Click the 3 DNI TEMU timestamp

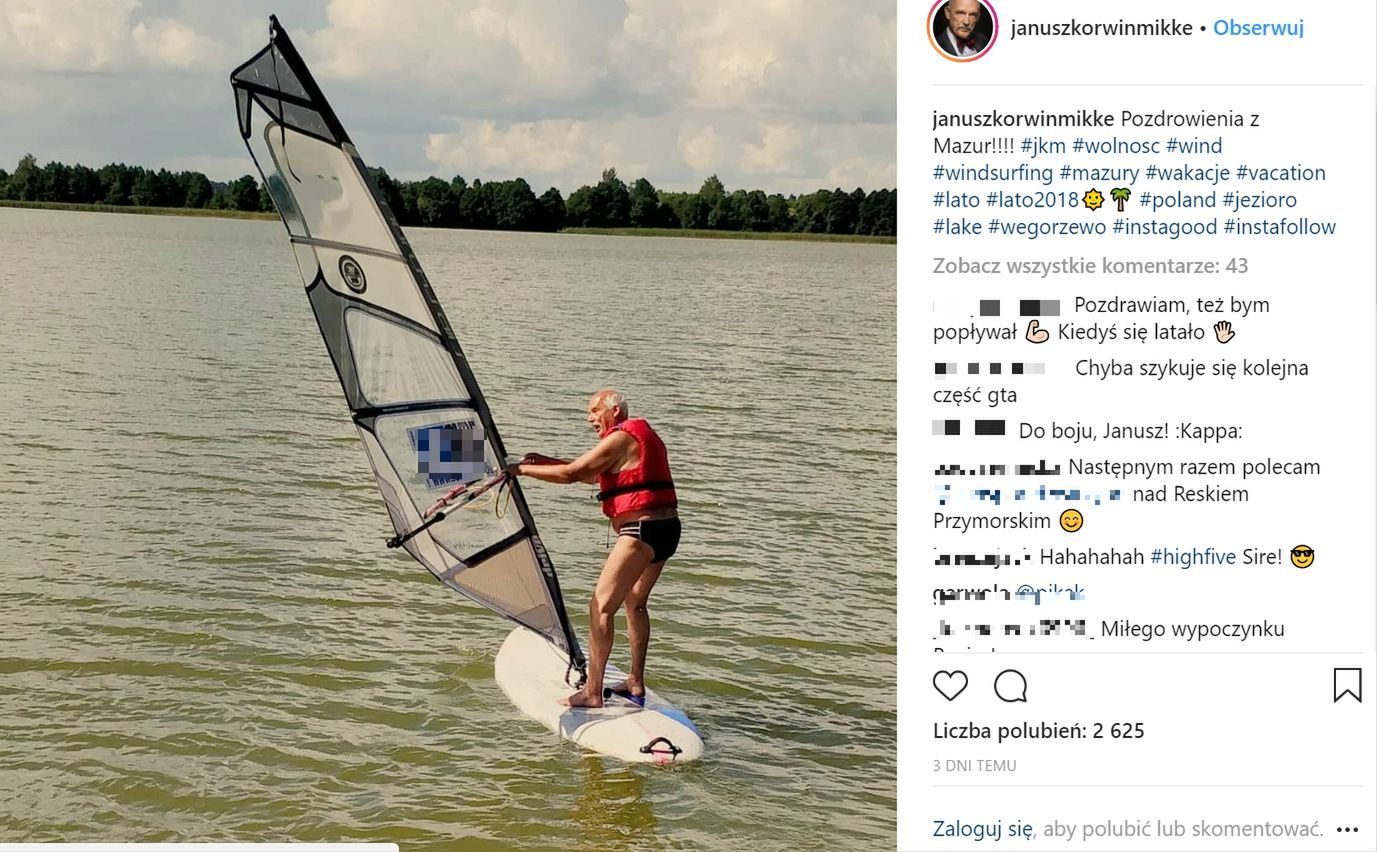tap(974, 766)
